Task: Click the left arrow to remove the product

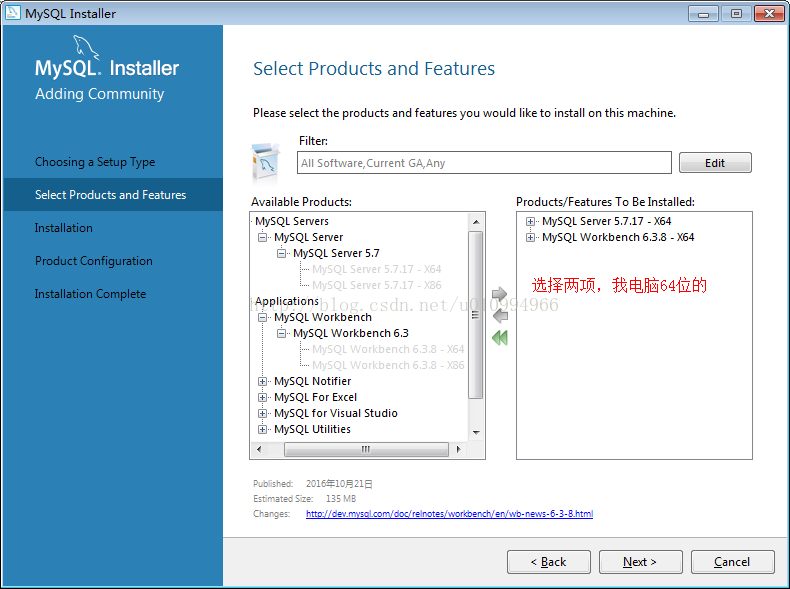Action: (x=500, y=316)
